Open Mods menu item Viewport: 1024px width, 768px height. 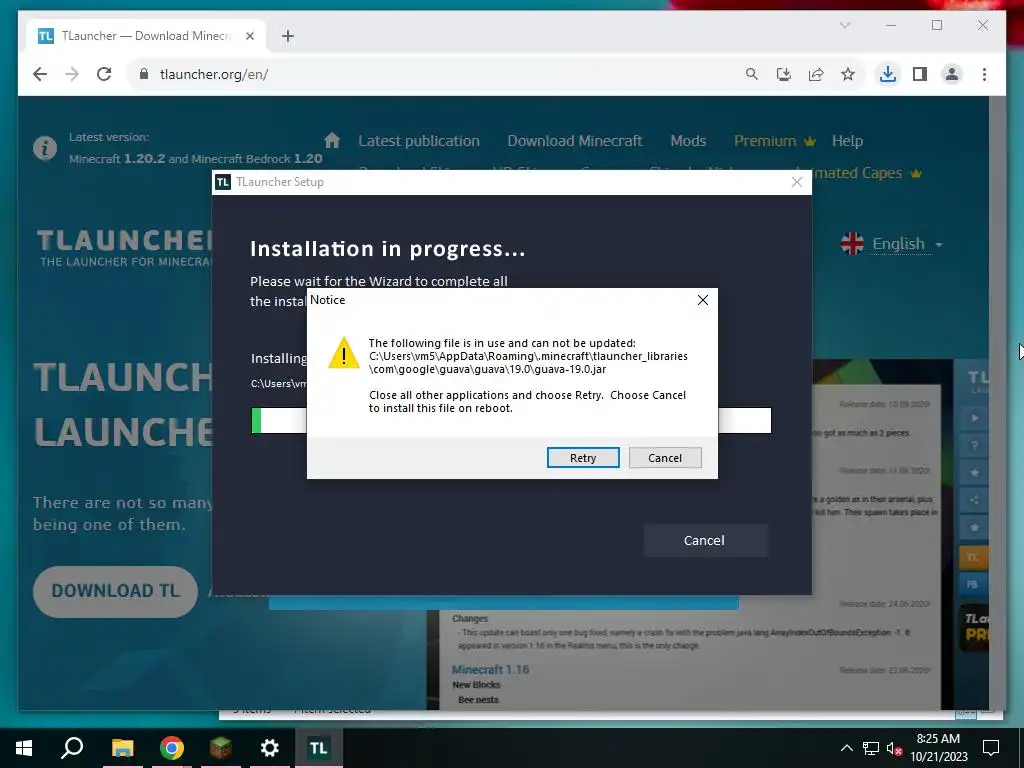[x=688, y=141]
